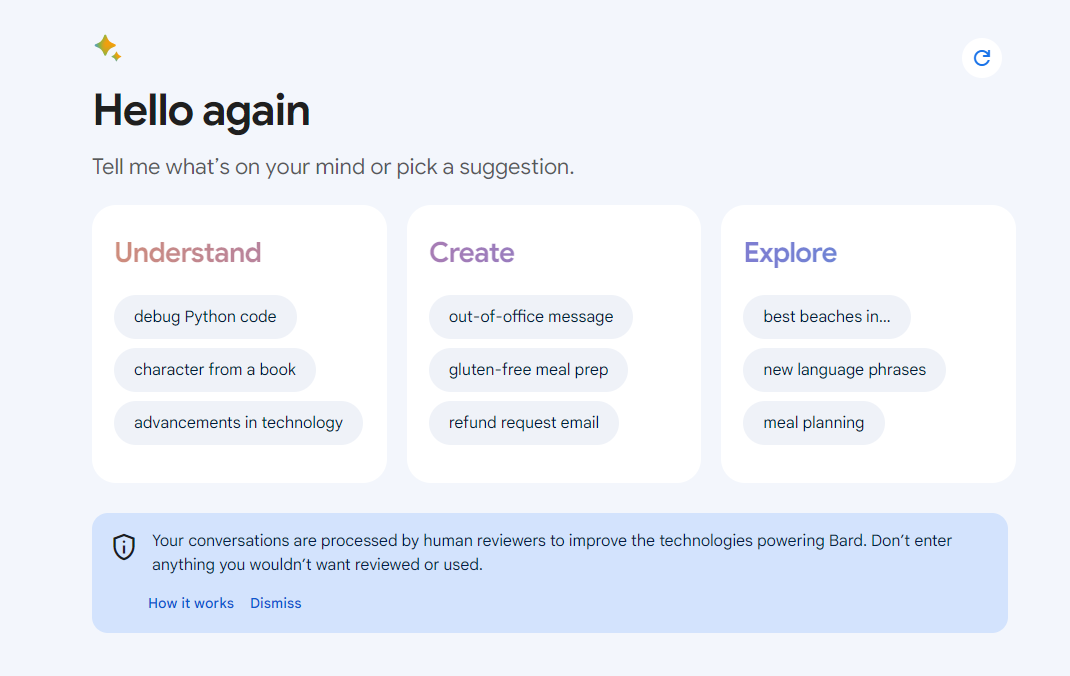Click the Create category heading

tap(472, 253)
